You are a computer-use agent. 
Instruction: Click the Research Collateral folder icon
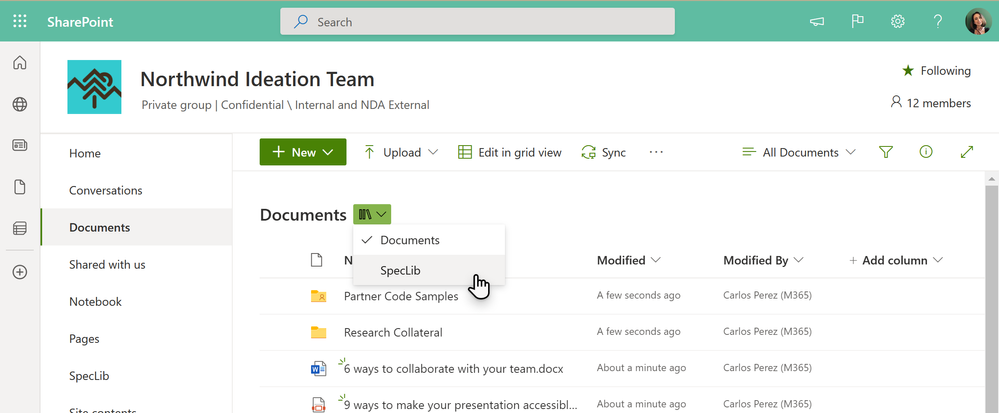318,332
